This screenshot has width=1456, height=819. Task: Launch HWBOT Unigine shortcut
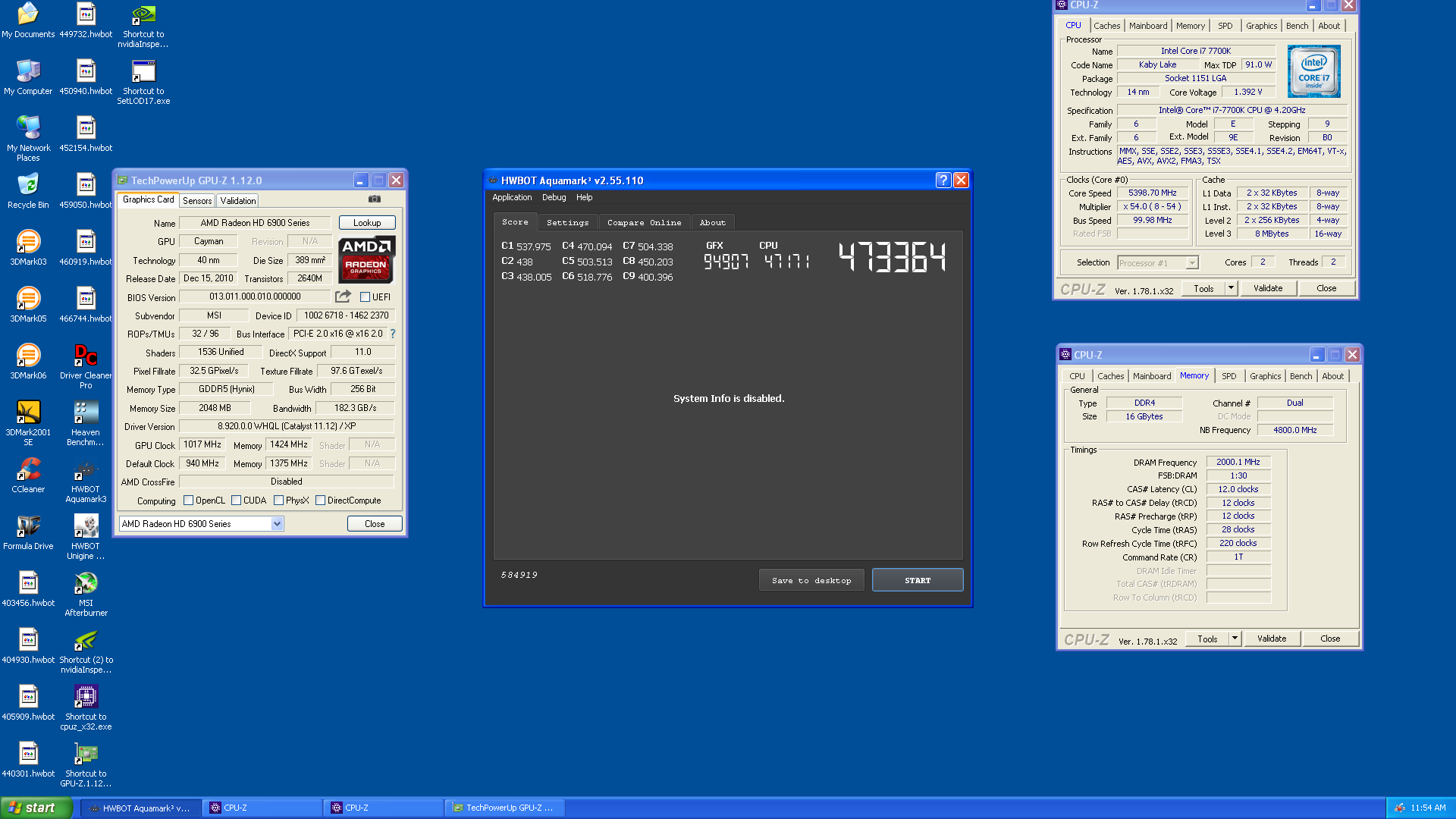point(86,537)
